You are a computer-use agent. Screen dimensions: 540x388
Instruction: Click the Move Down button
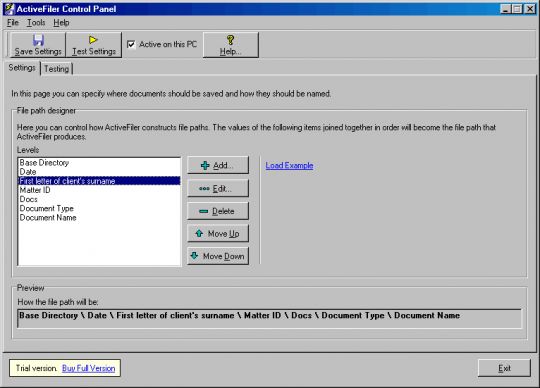(x=218, y=256)
